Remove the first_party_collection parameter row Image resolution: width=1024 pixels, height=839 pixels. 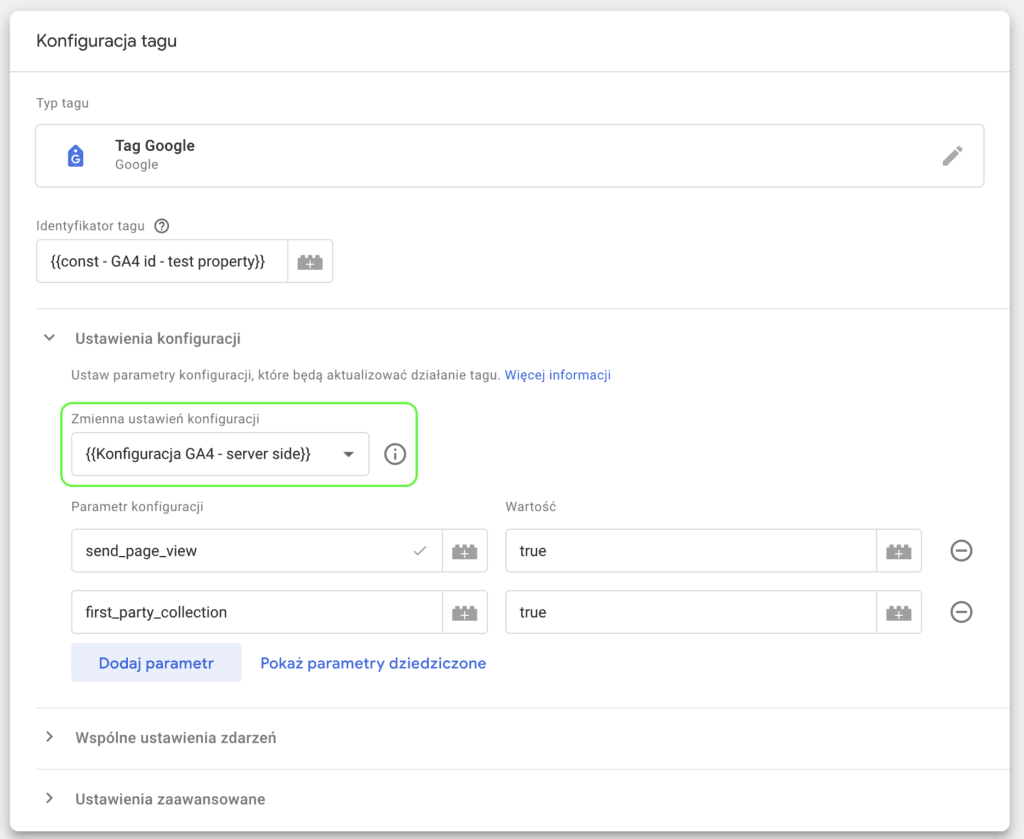coord(961,612)
